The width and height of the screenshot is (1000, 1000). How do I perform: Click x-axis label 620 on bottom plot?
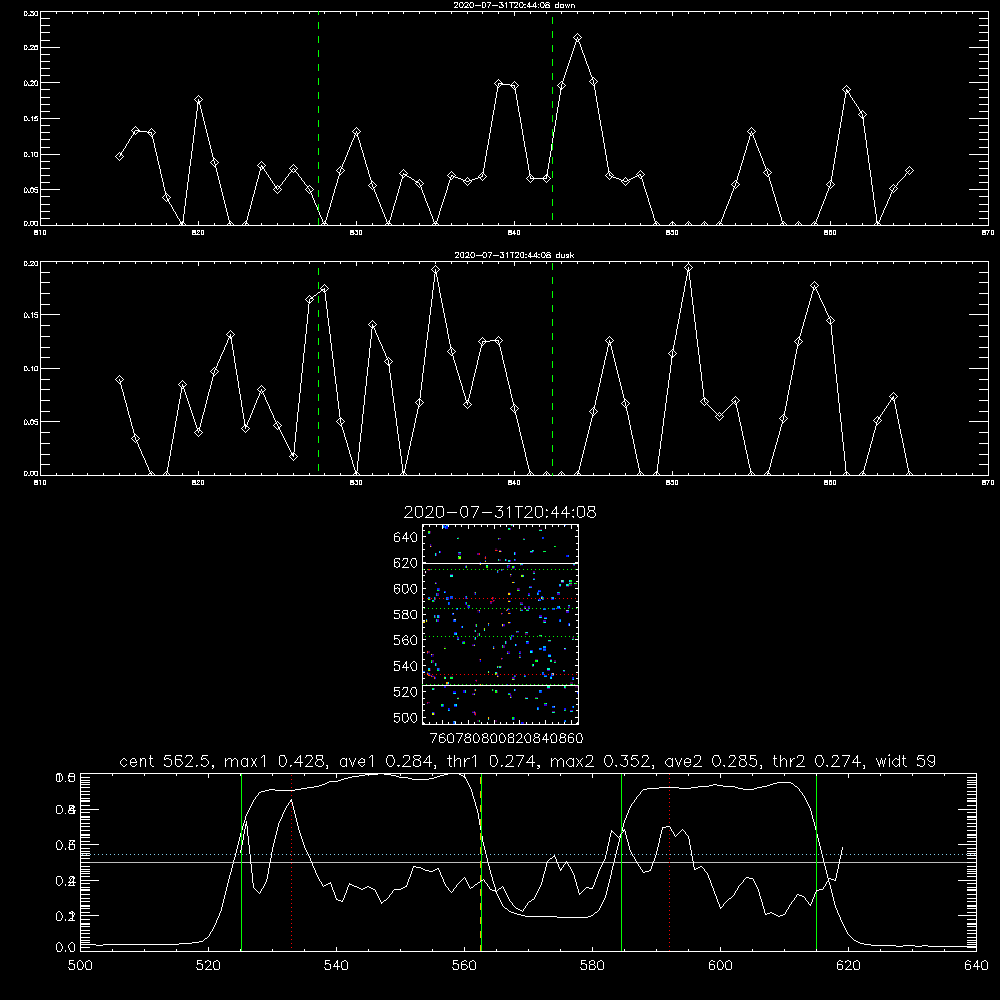(848, 966)
